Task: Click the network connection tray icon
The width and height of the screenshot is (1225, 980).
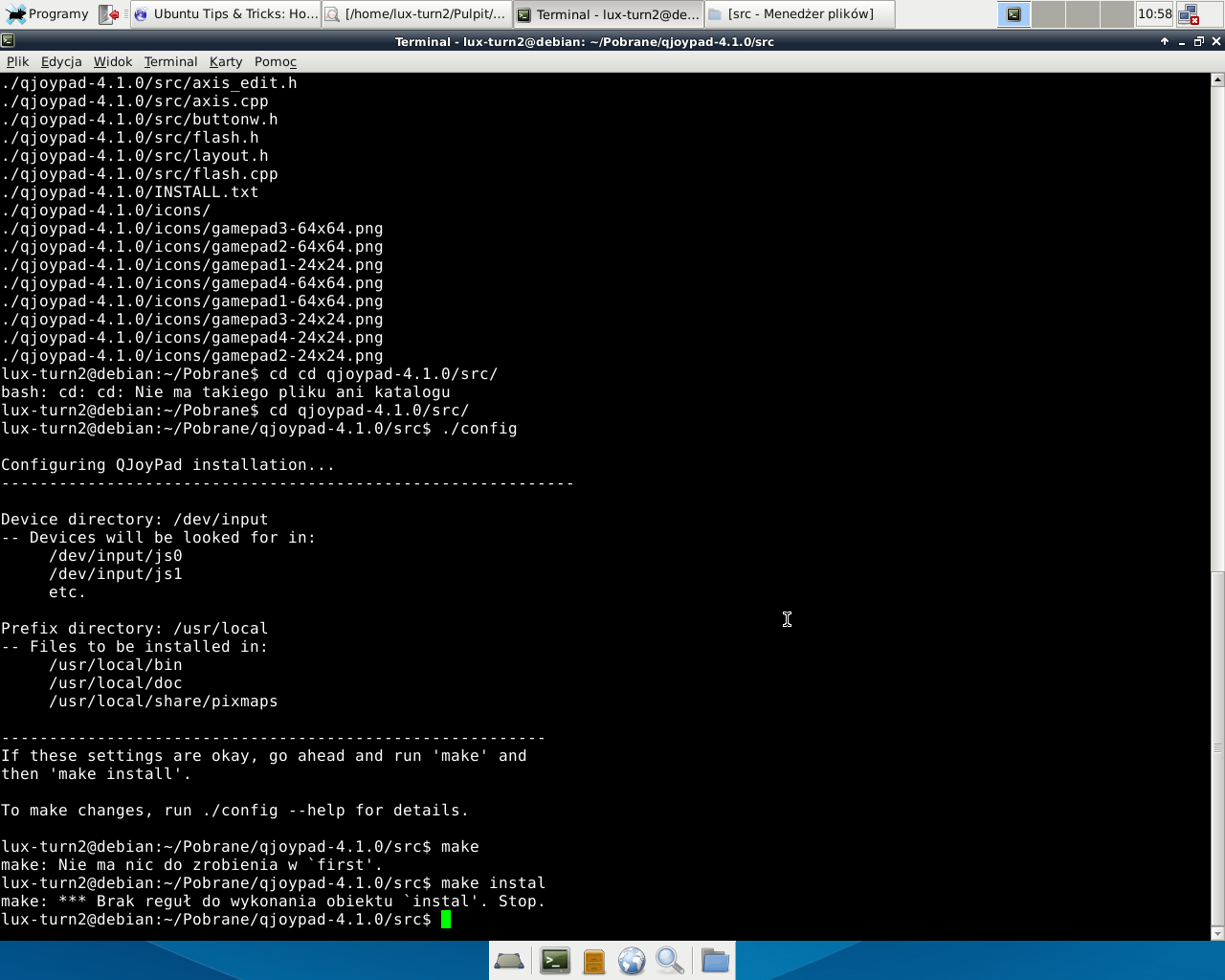Action: [x=1189, y=14]
